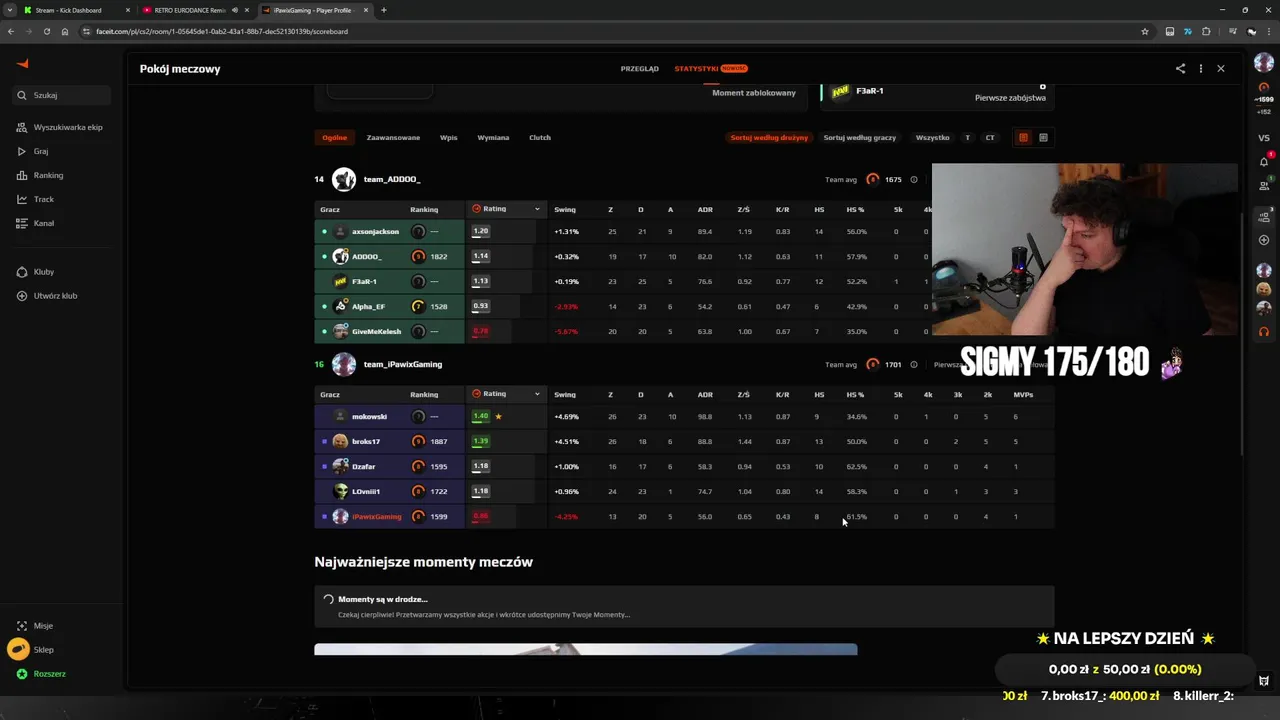Open the Kluby section
1280x720 pixels.
coord(36,271)
